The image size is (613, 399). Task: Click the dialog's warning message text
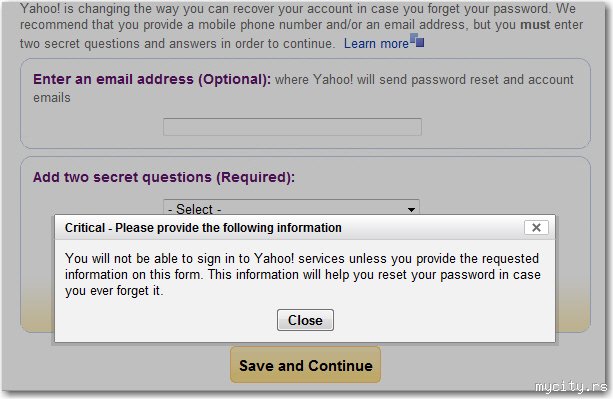pyautogui.click(x=303, y=274)
